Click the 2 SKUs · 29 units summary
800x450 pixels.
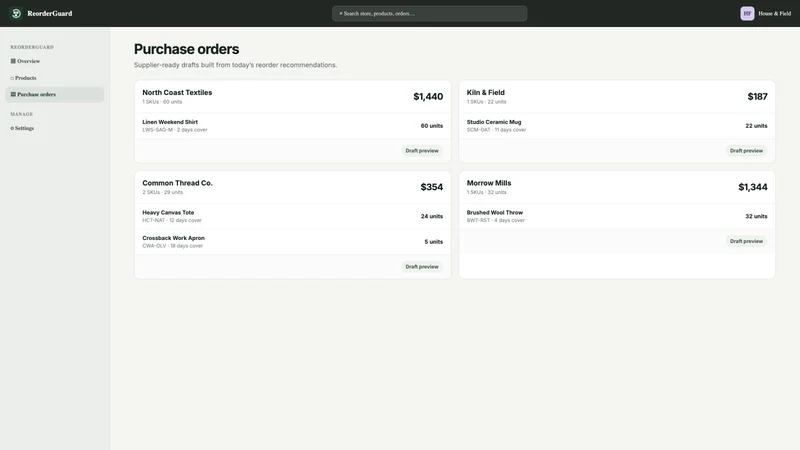point(163,192)
